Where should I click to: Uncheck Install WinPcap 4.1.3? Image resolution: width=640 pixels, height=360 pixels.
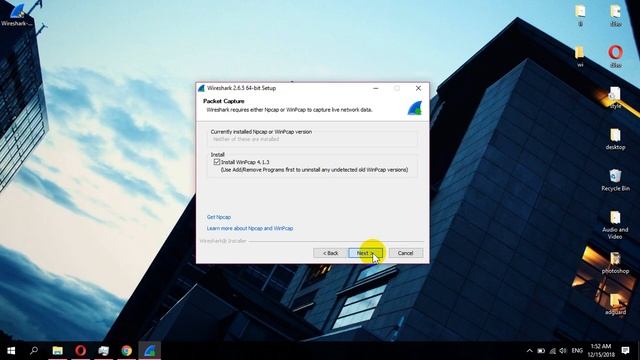217,162
